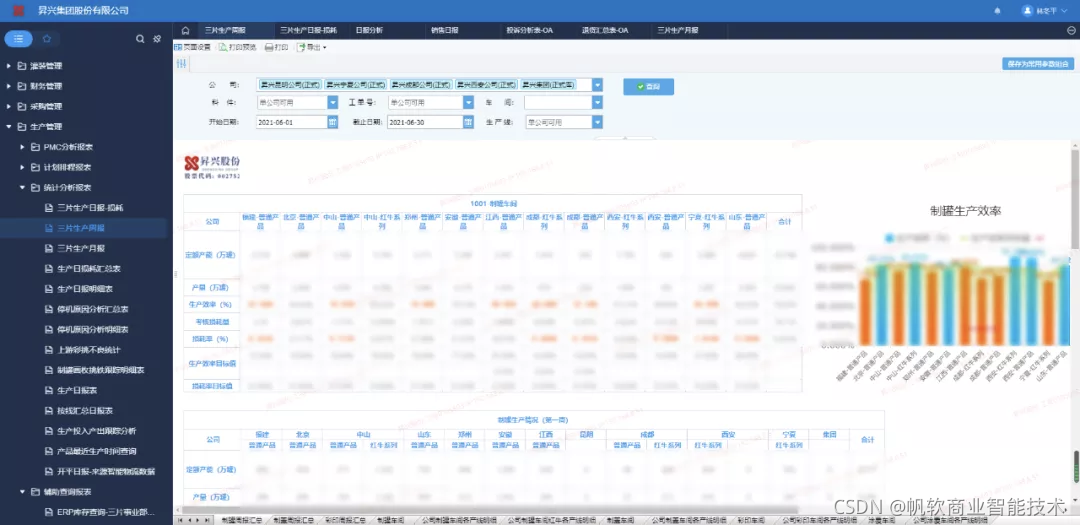Click the 昇兴股份 company logo
1080x525 pixels.
[x=212, y=166]
